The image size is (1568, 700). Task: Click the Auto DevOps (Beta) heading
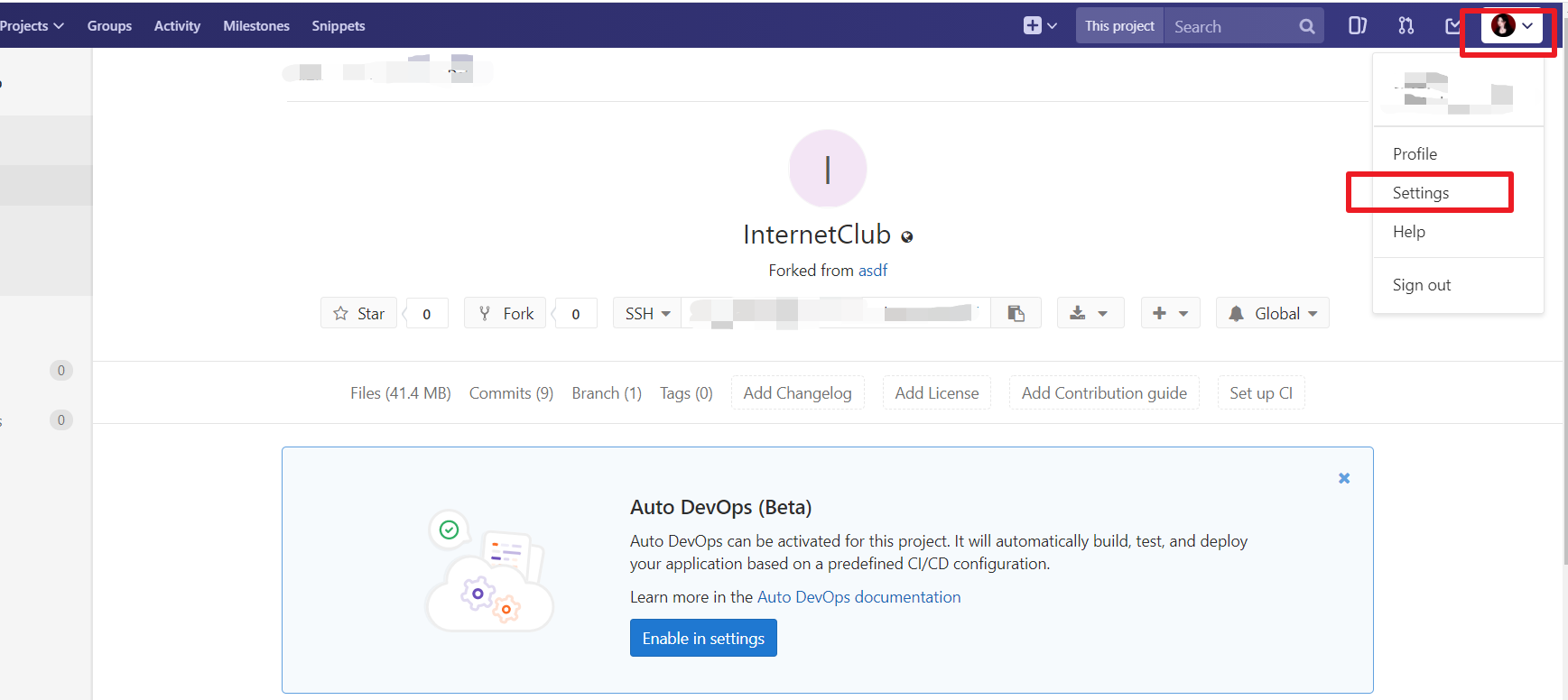720,507
